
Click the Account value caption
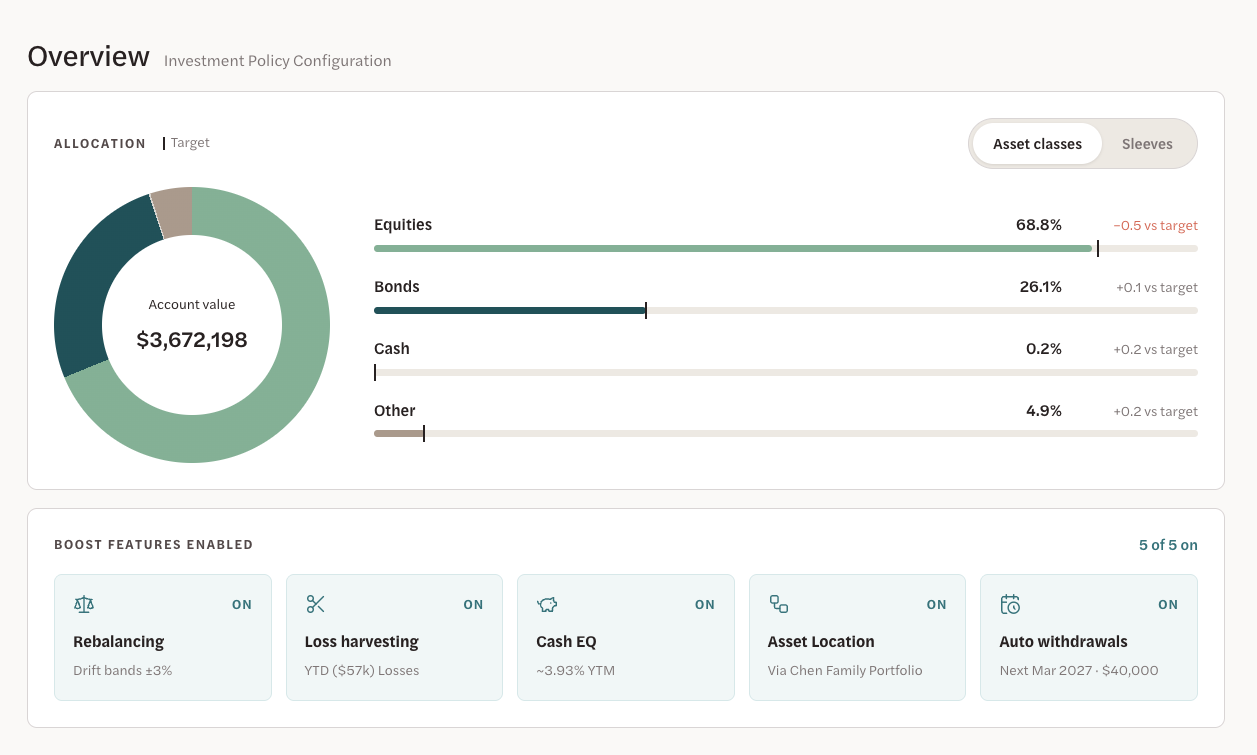192,305
